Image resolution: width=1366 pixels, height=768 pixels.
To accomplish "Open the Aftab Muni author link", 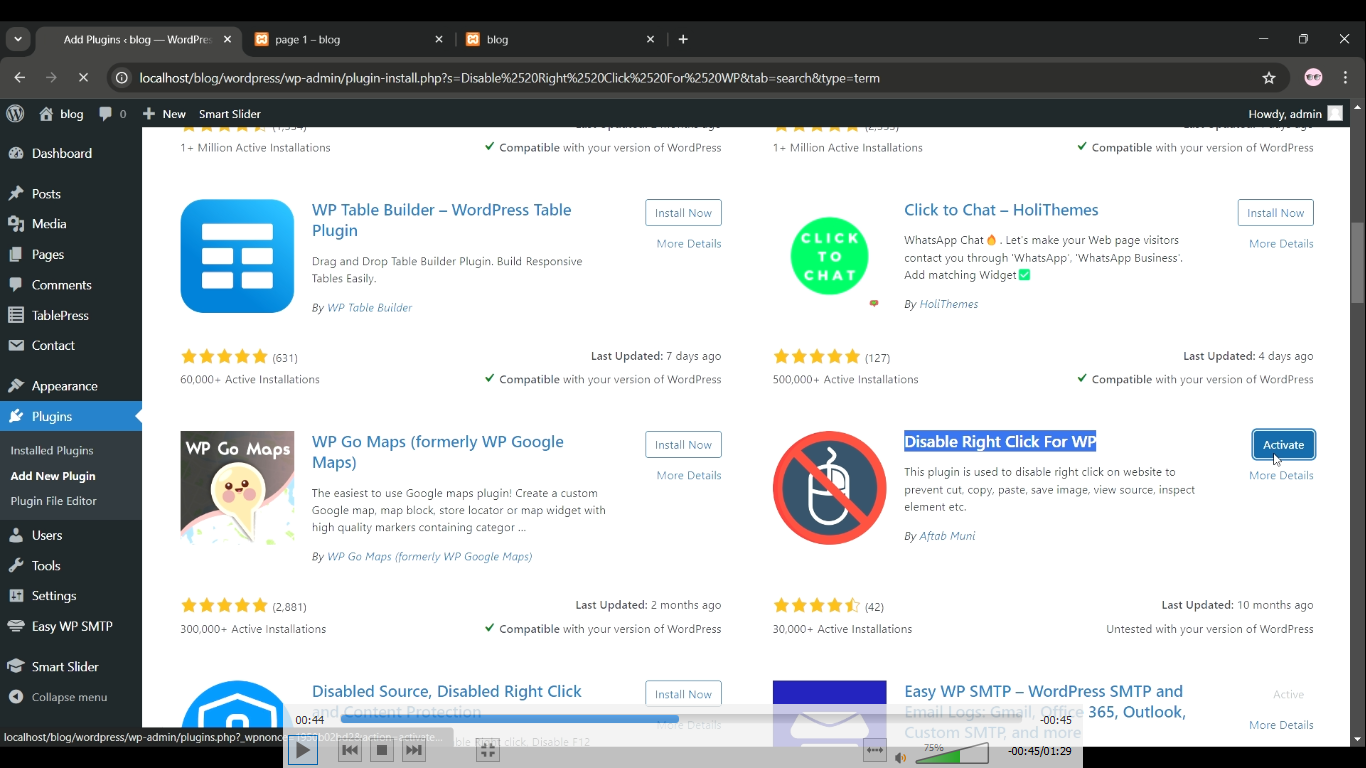I will click(947, 536).
